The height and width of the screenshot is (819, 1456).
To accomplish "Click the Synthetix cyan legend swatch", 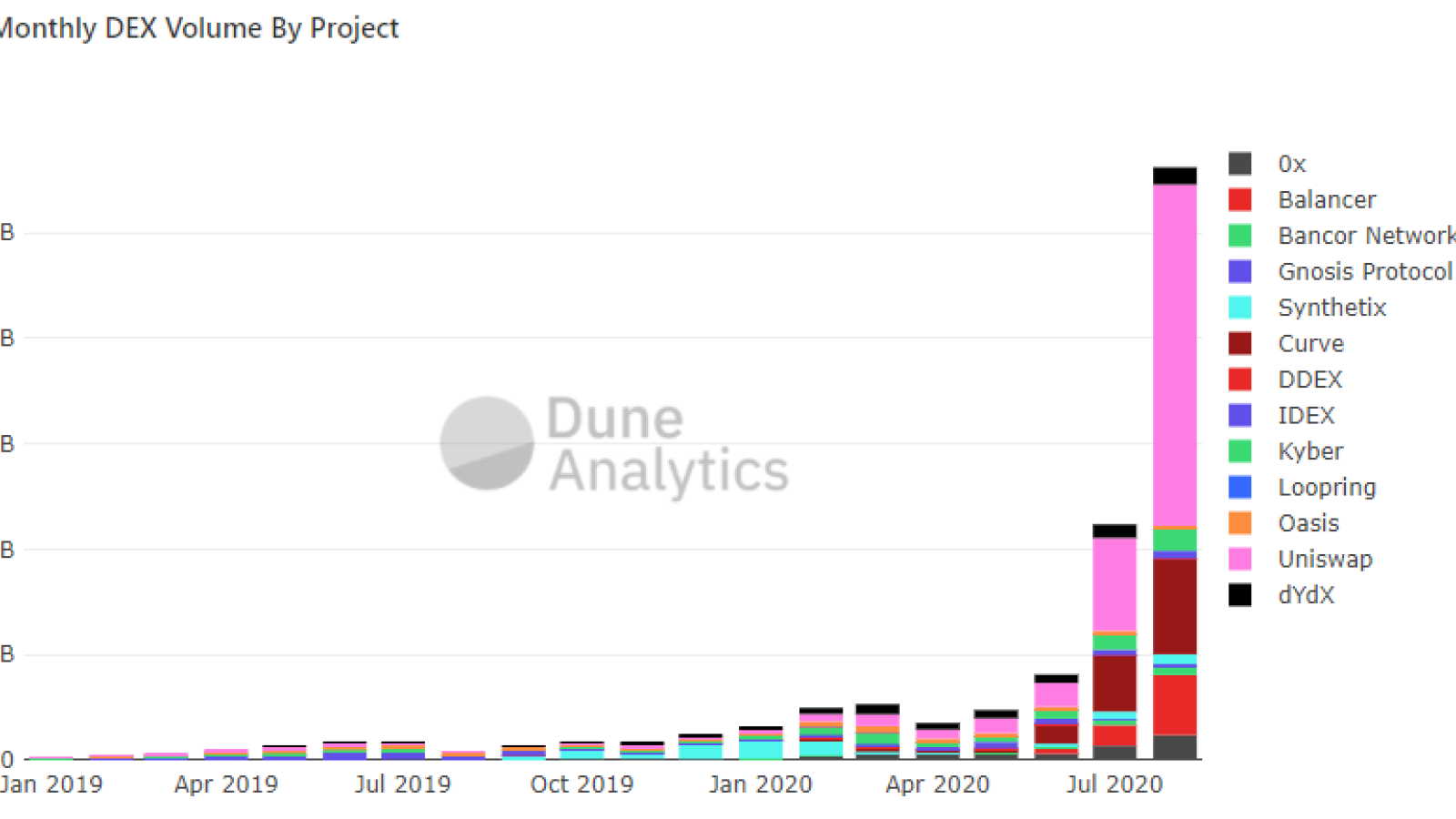I will click(x=1239, y=308).
